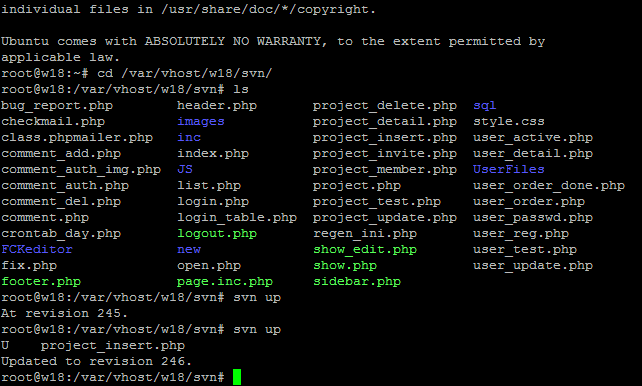This screenshot has height=386, width=642.
Task: Click class.phpmailer.php in the listing
Action: click(77, 138)
